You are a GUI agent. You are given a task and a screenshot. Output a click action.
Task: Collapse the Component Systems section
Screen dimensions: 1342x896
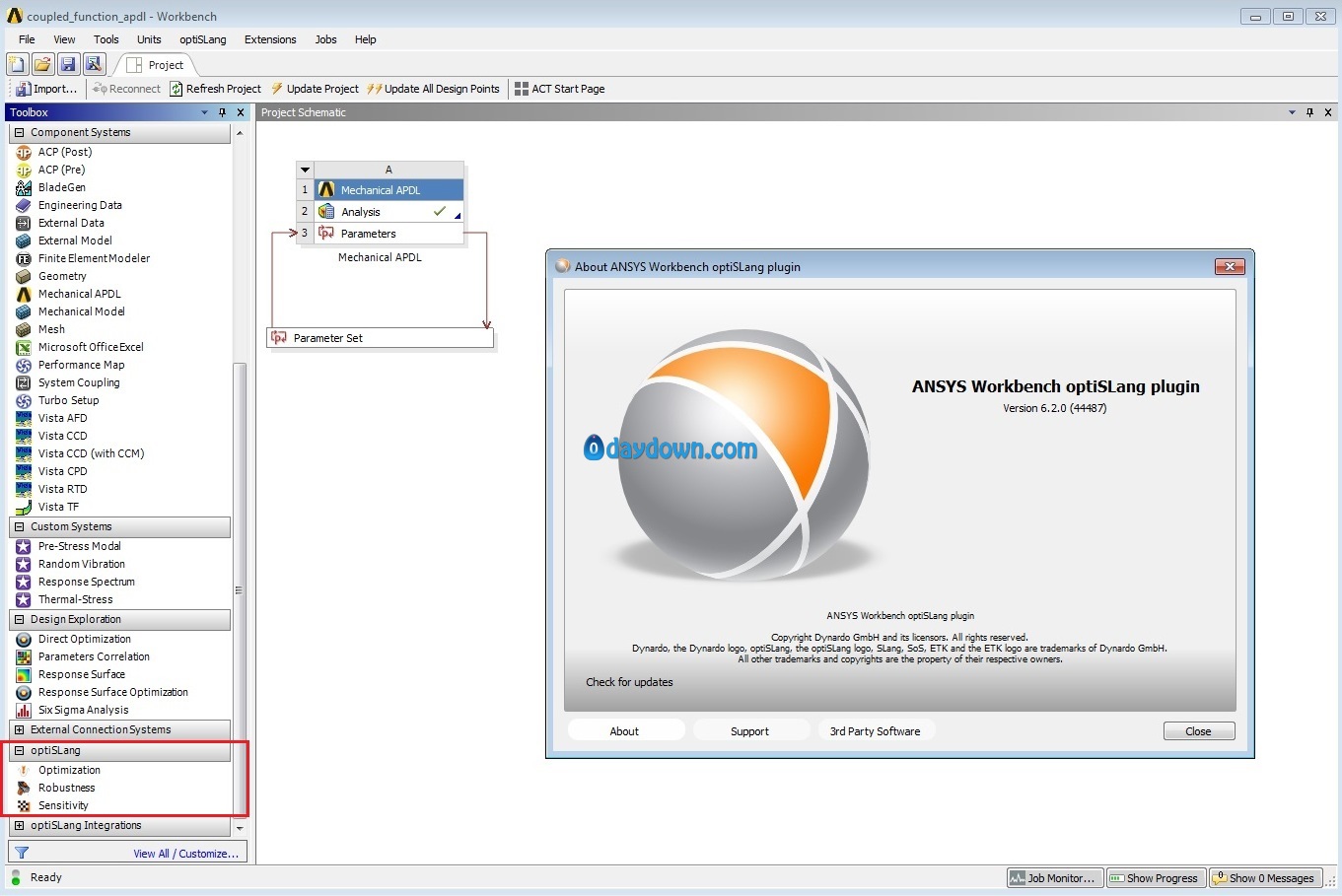point(19,132)
